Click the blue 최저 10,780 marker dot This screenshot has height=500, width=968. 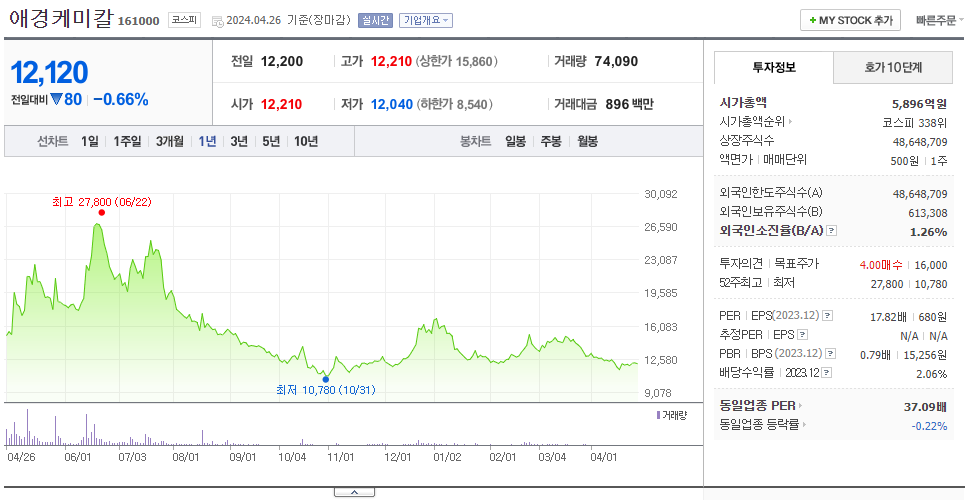(325, 379)
